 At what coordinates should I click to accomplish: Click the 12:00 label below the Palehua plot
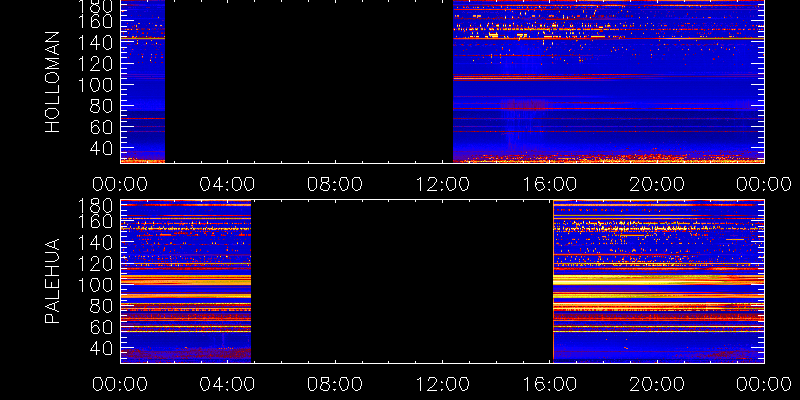point(442,384)
